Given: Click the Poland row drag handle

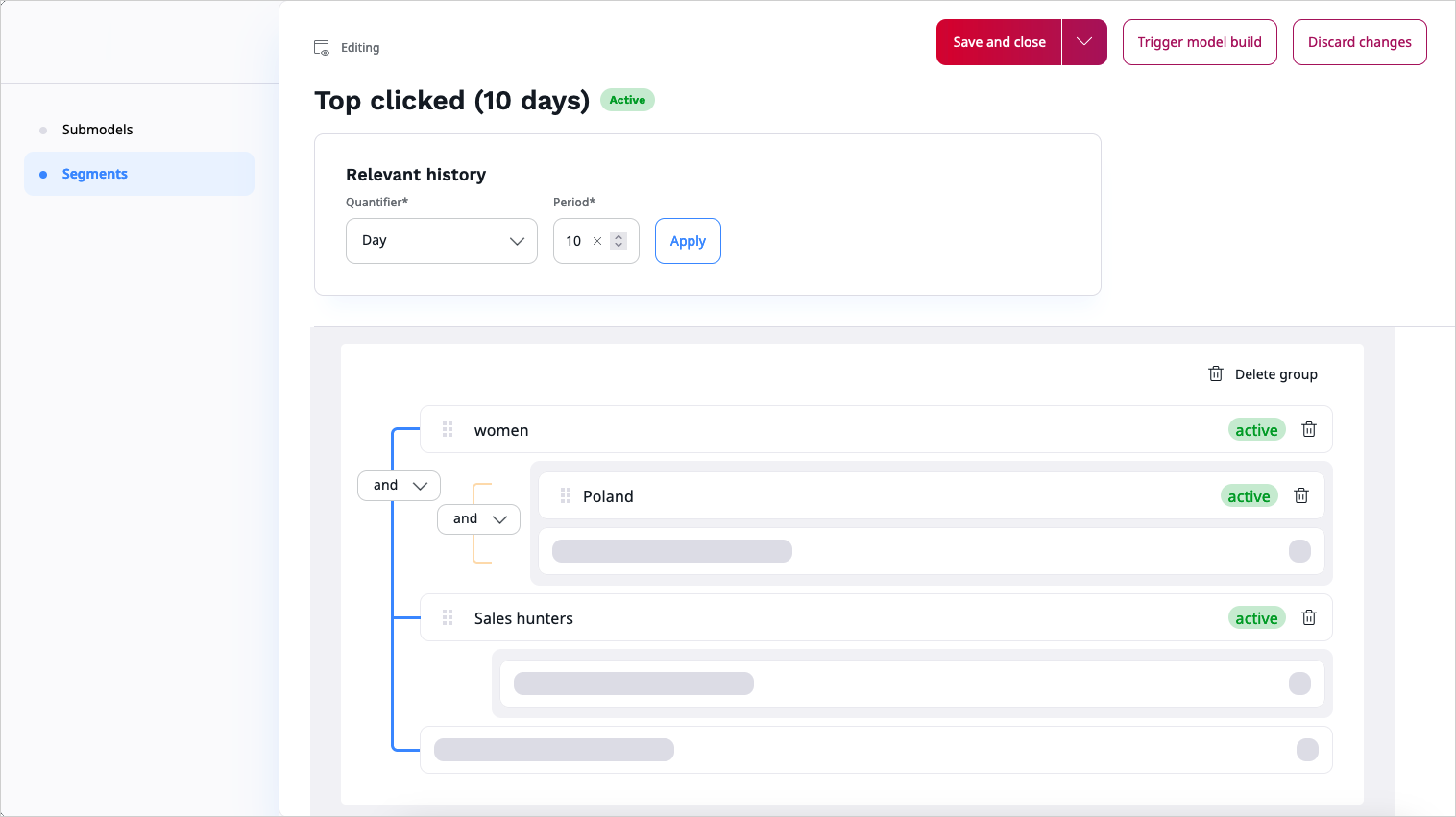Looking at the screenshot, I should [566, 496].
